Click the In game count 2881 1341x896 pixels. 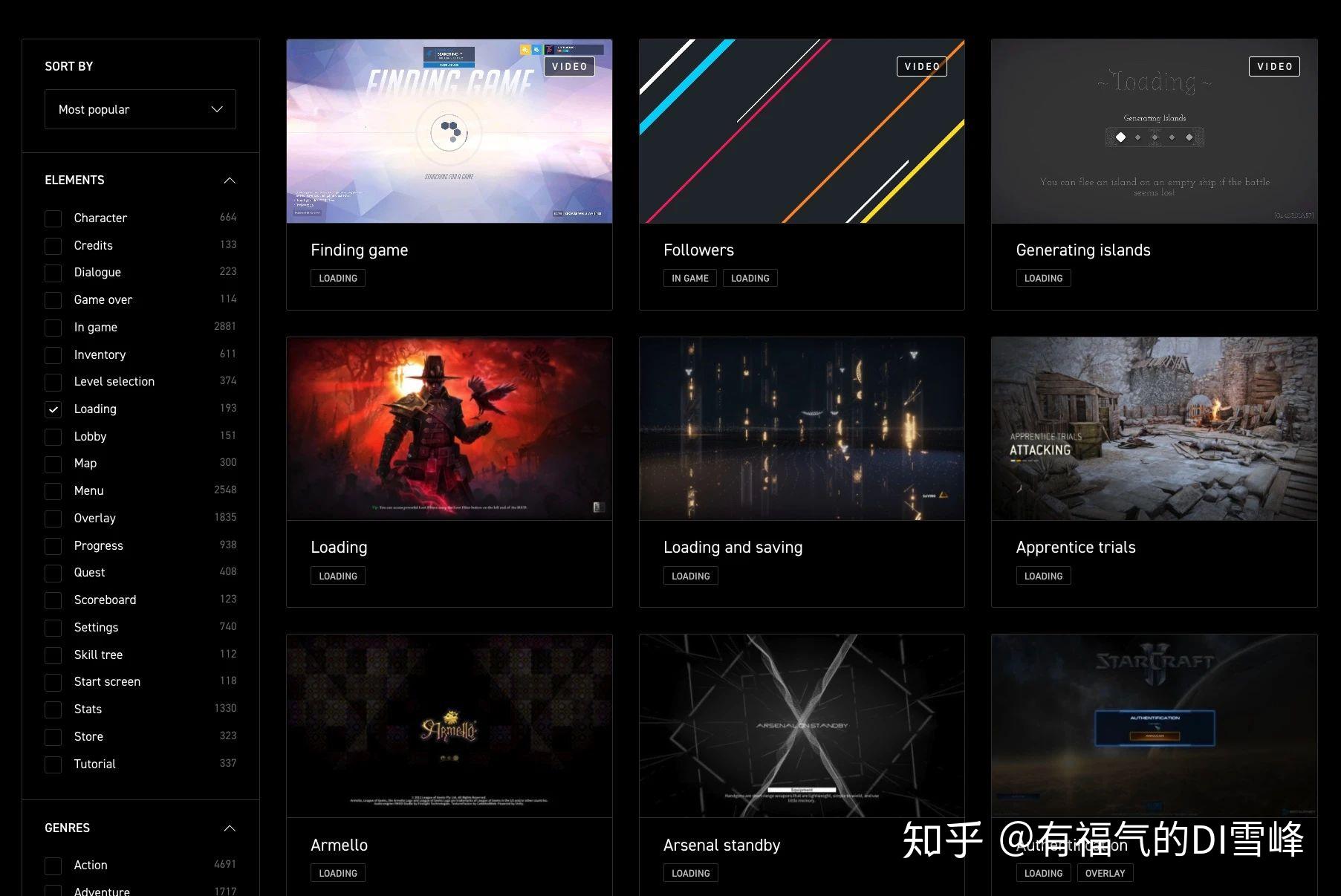tap(225, 327)
